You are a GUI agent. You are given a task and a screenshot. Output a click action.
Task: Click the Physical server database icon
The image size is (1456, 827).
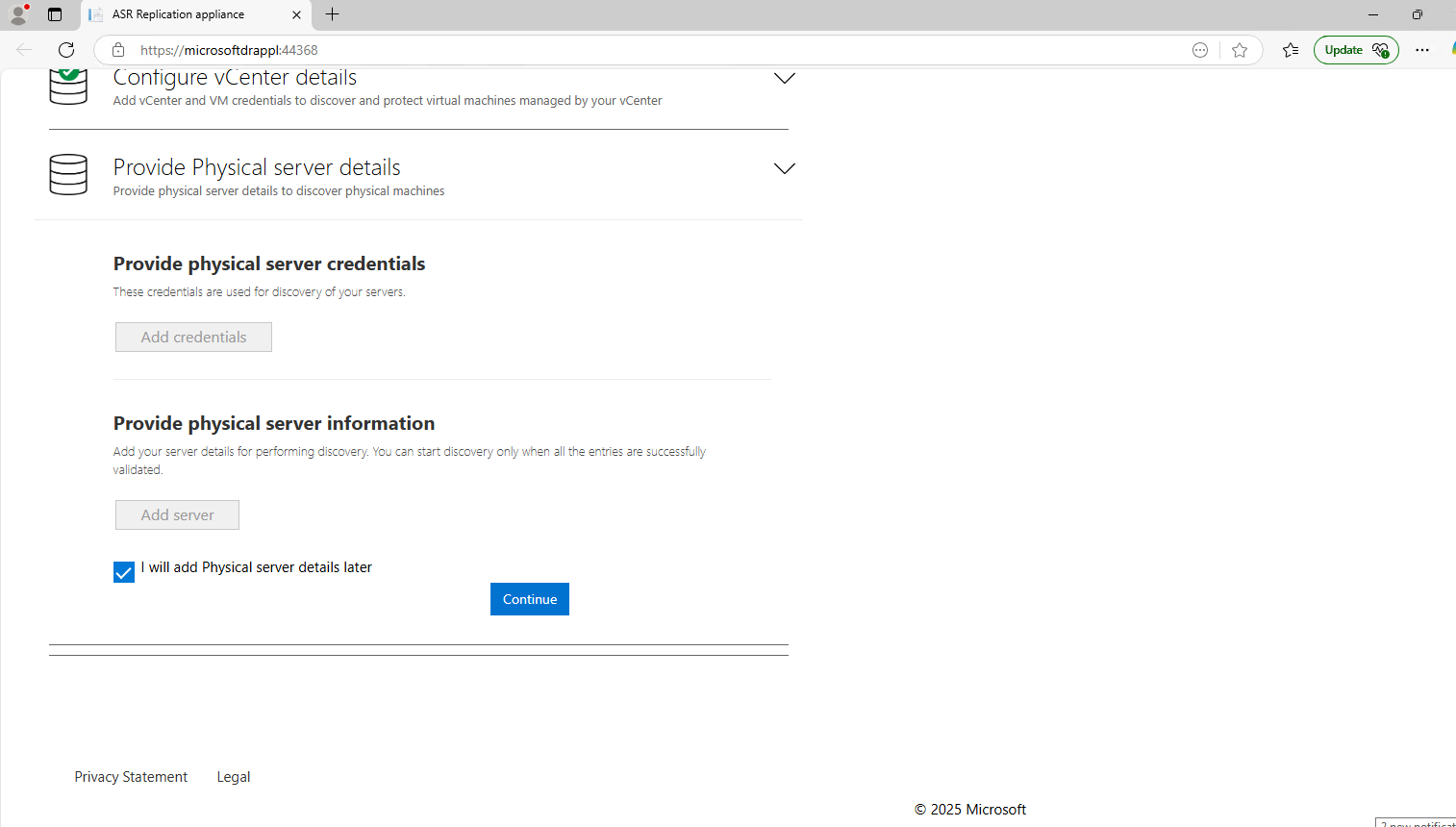point(68,175)
